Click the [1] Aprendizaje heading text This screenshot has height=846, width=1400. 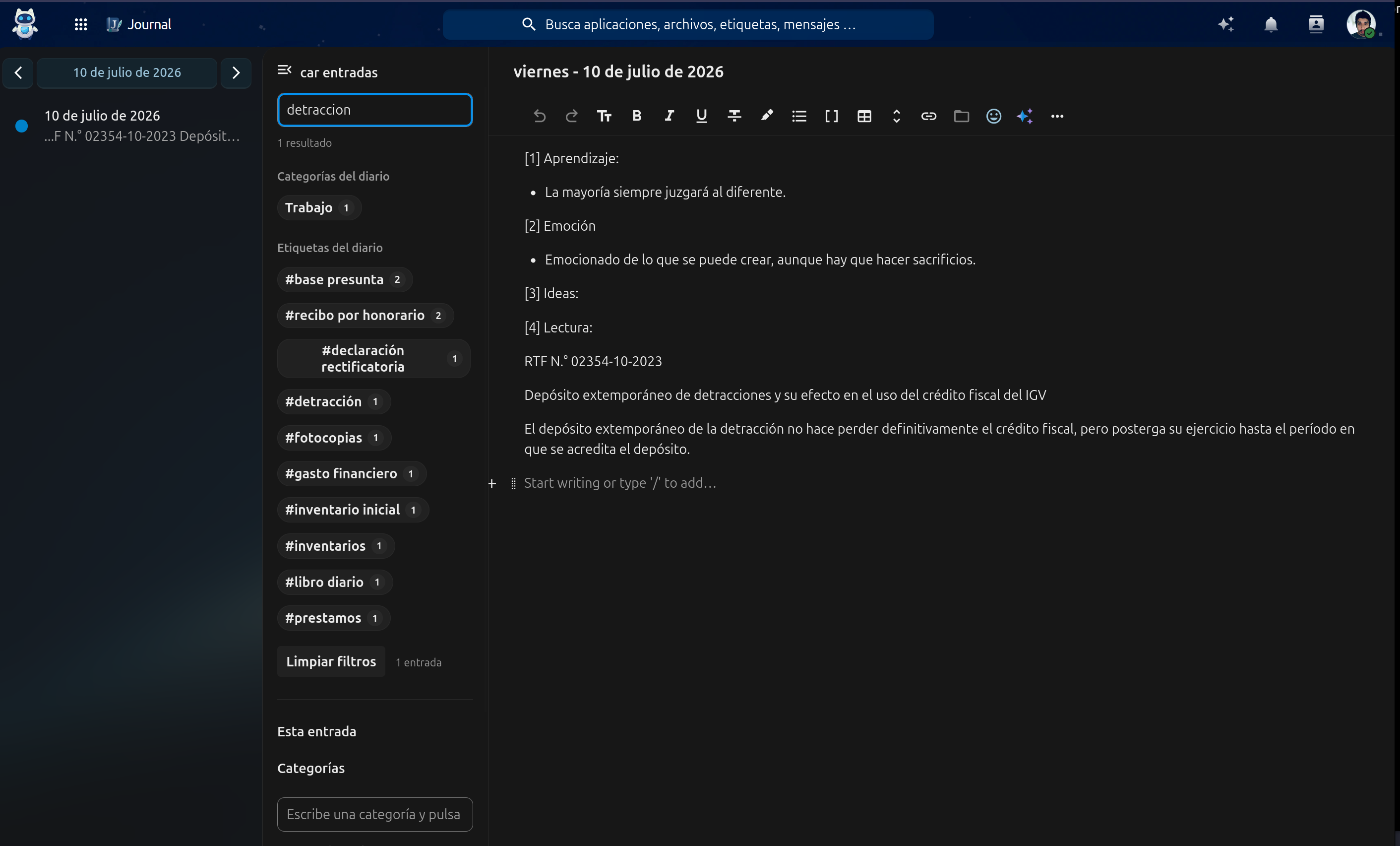point(572,159)
